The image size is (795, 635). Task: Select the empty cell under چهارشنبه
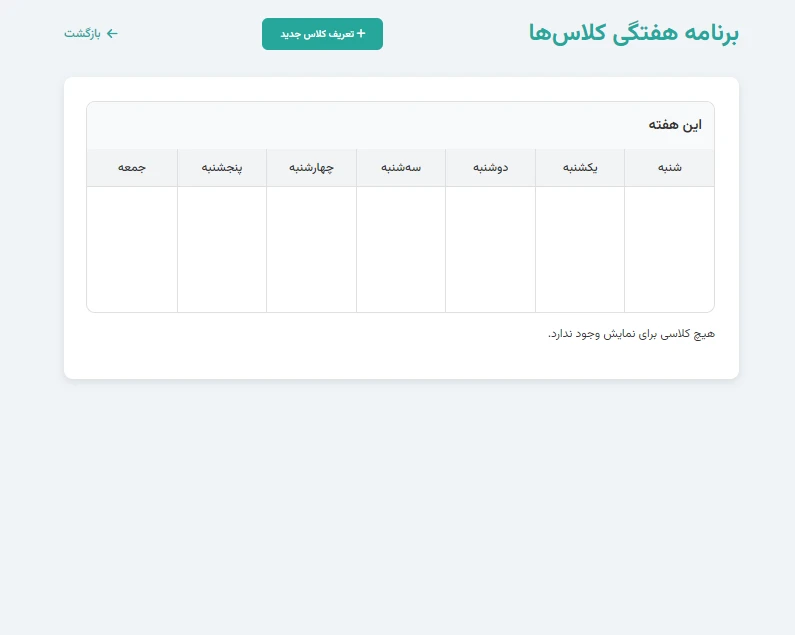click(311, 249)
